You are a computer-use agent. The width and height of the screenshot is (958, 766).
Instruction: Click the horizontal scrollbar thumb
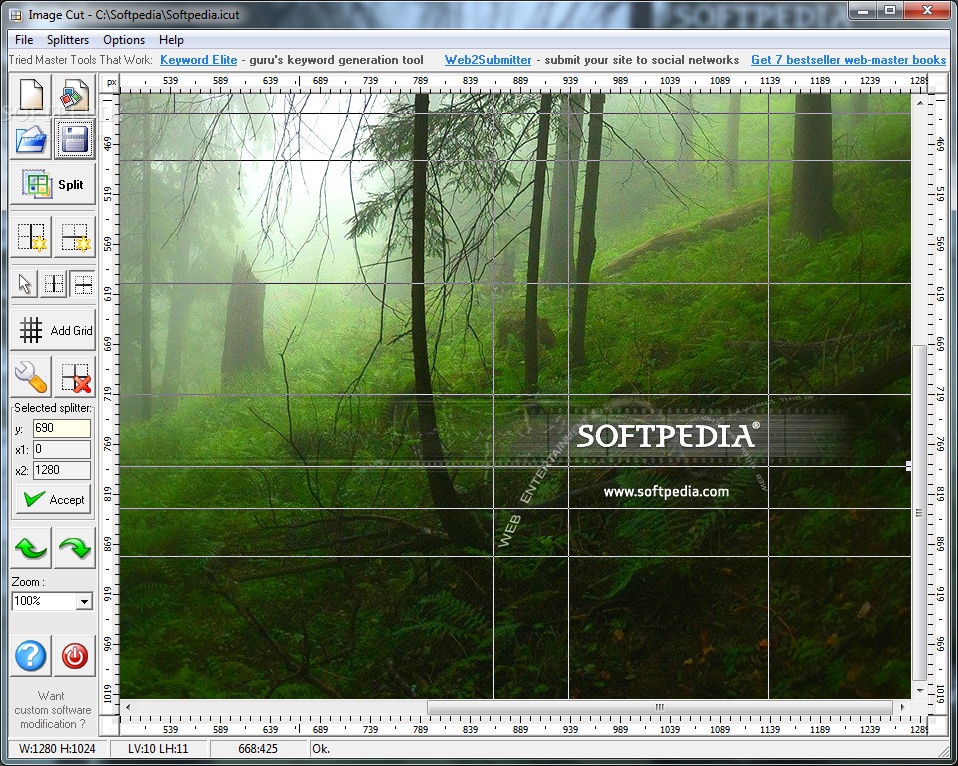click(660, 707)
